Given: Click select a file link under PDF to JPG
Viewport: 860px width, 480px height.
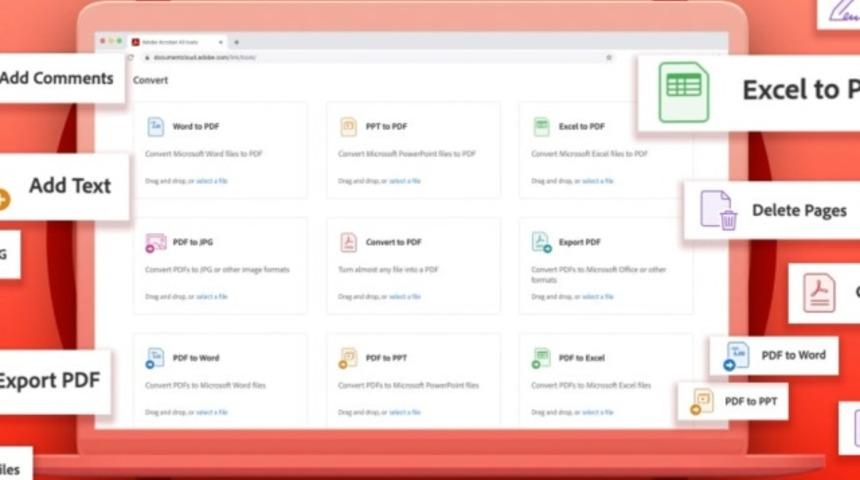Looking at the screenshot, I should (x=212, y=297).
